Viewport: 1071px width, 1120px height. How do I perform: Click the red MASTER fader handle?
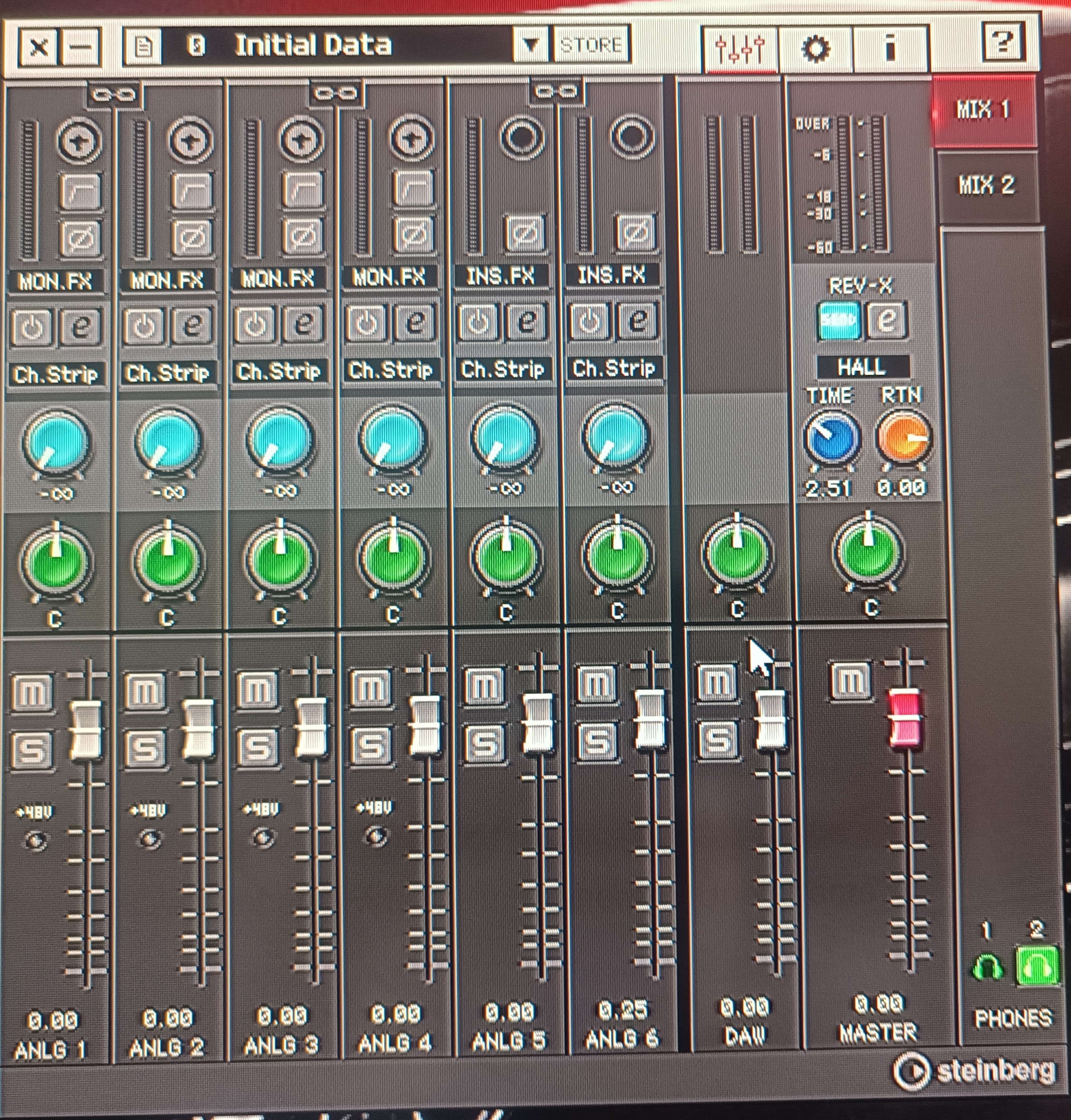coord(904,718)
